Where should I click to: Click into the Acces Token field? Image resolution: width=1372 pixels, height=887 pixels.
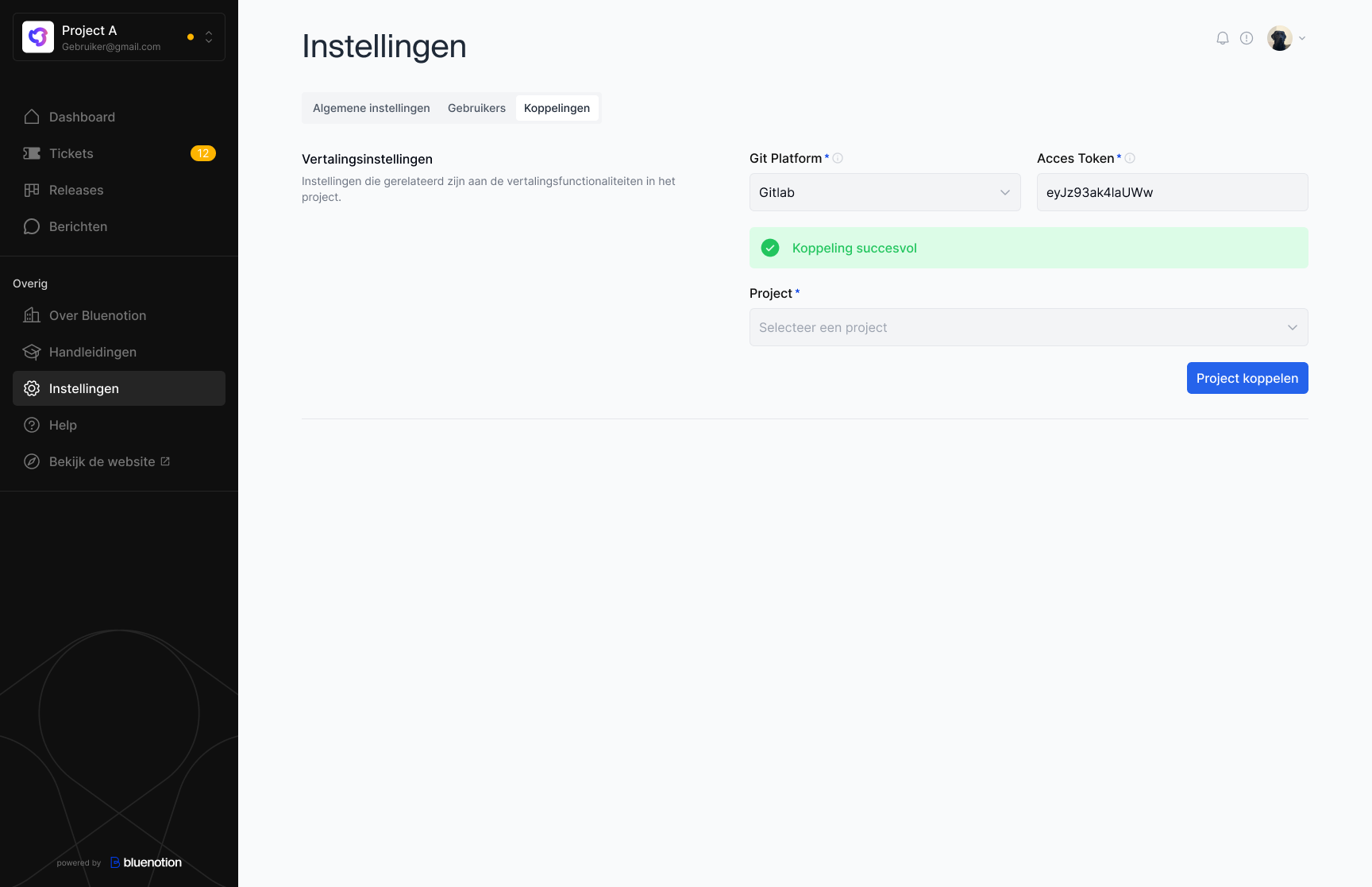coord(1172,192)
